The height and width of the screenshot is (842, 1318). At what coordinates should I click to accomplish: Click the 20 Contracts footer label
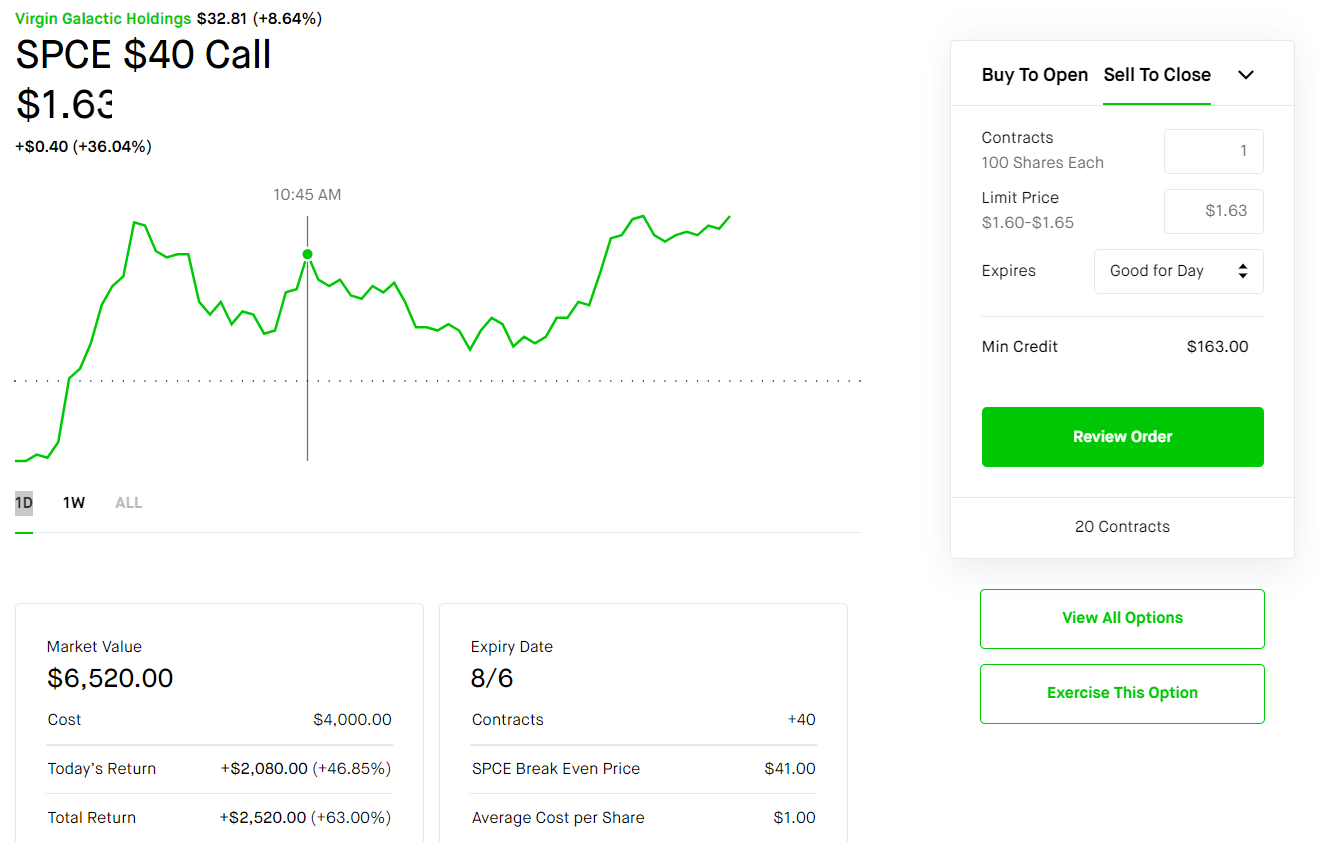coord(1122,526)
